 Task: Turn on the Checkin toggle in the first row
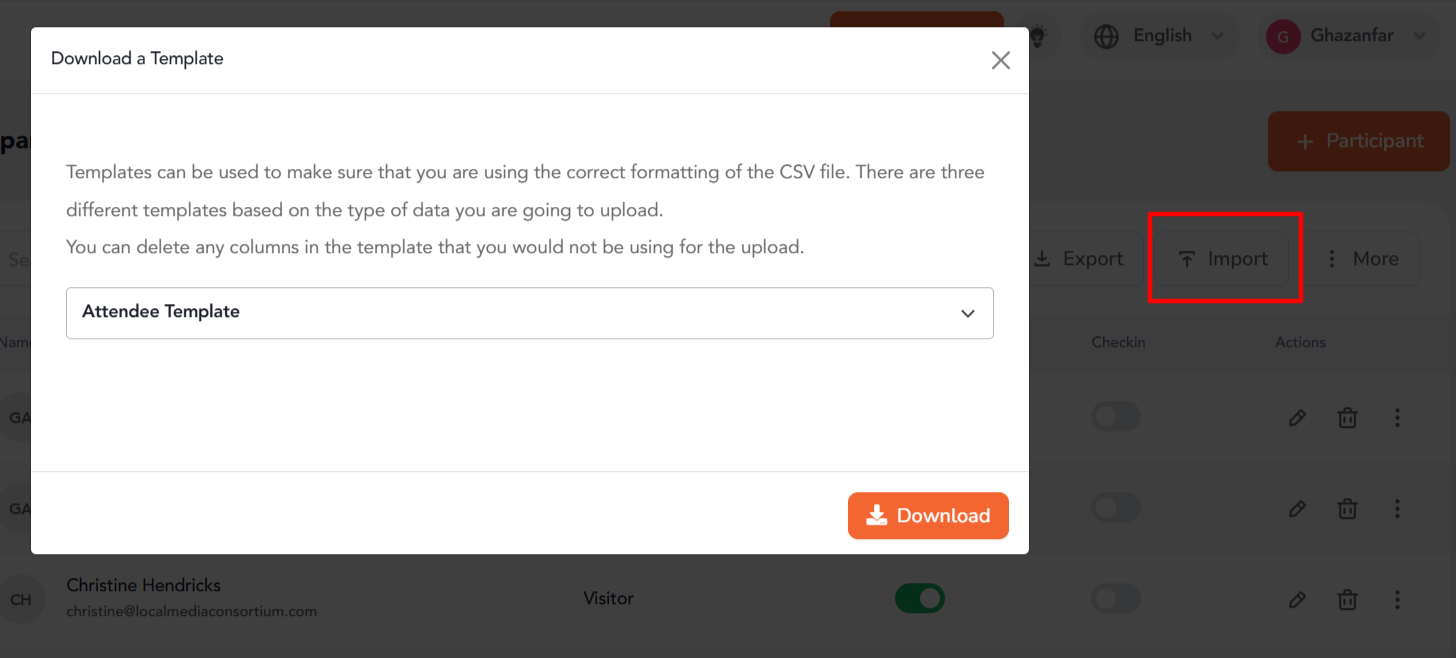pyautogui.click(x=1115, y=416)
